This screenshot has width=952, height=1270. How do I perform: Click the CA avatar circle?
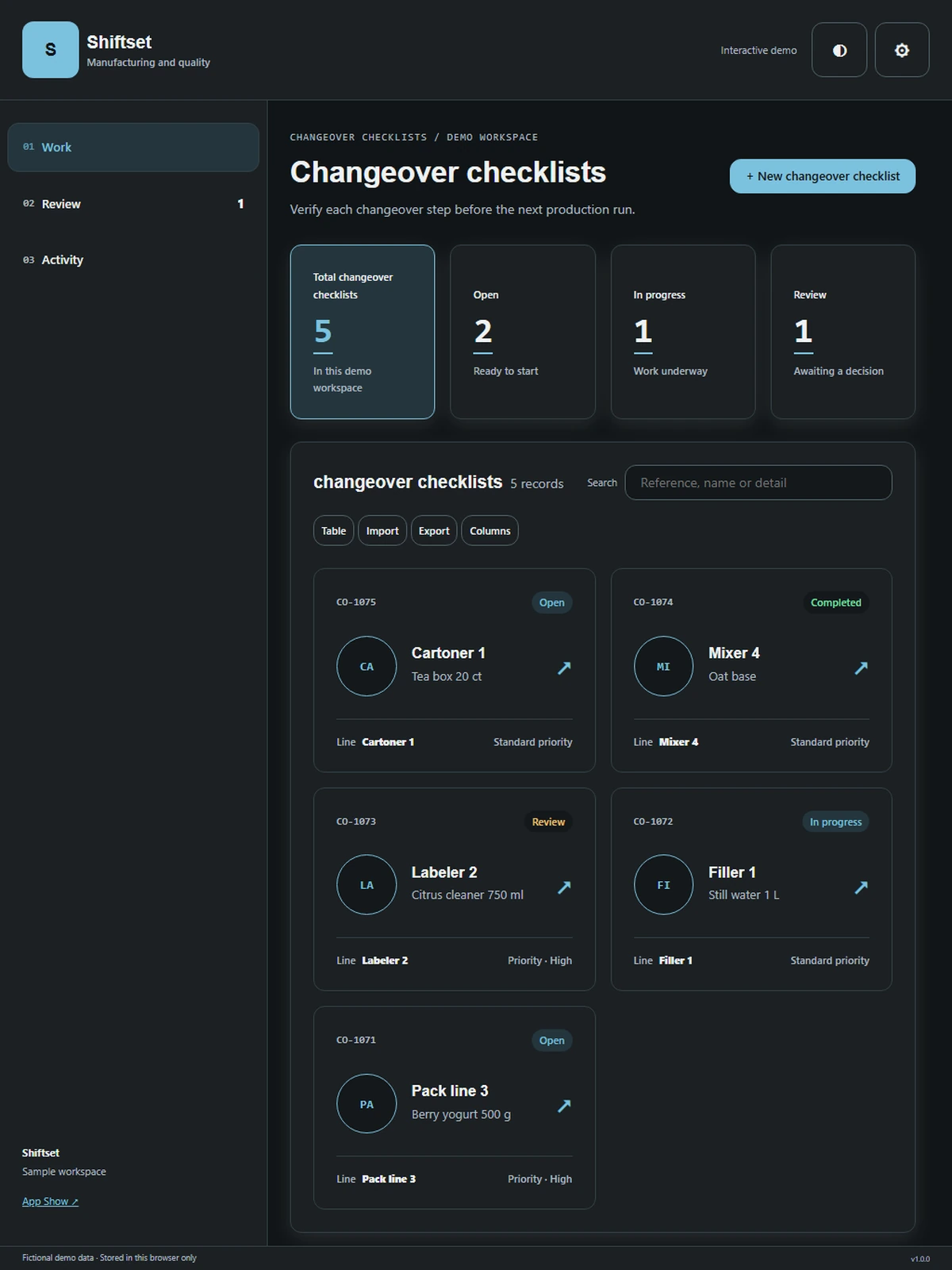(x=367, y=667)
